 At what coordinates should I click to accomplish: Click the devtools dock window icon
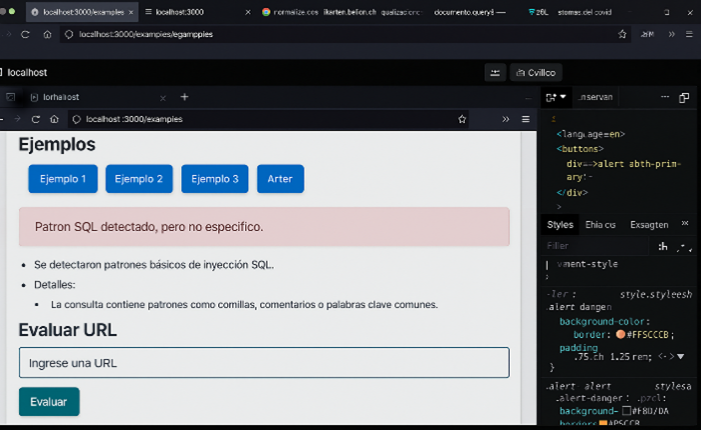pos(684,97)
